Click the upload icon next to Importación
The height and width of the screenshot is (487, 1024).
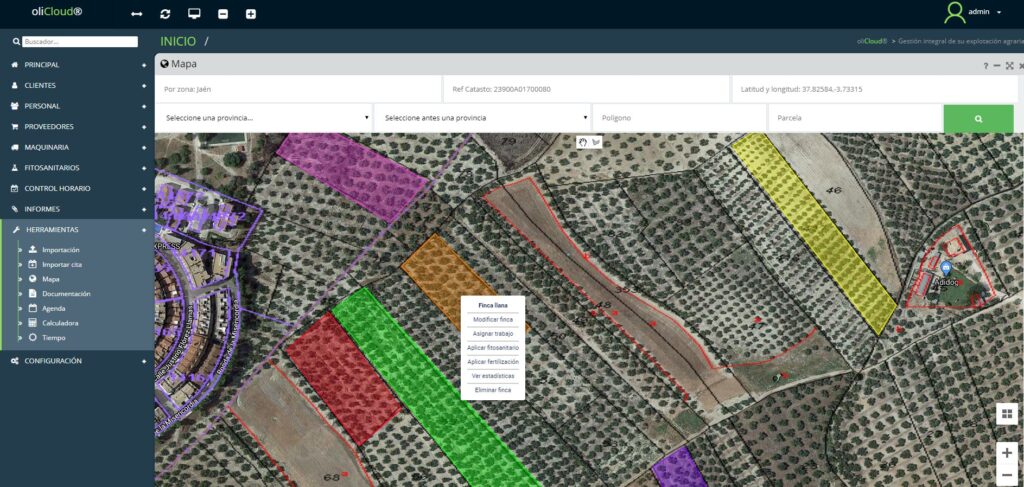click(33, 249)
